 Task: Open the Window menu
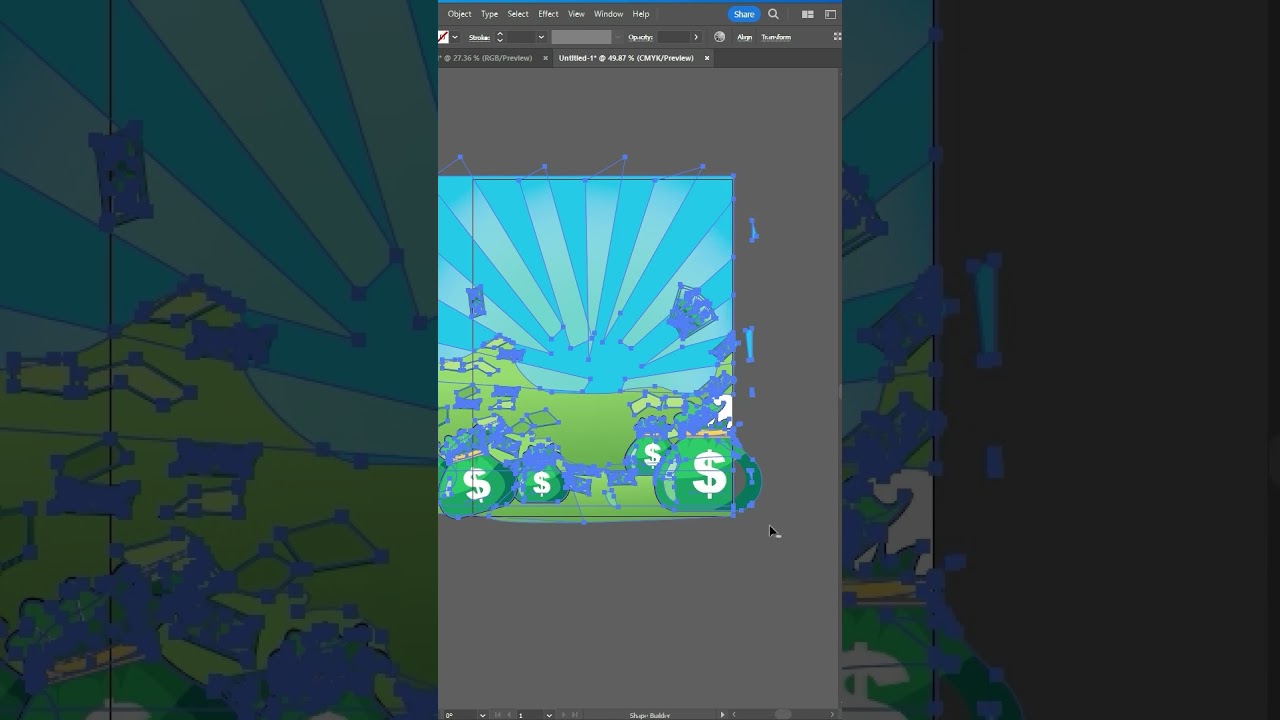(608, 14)
